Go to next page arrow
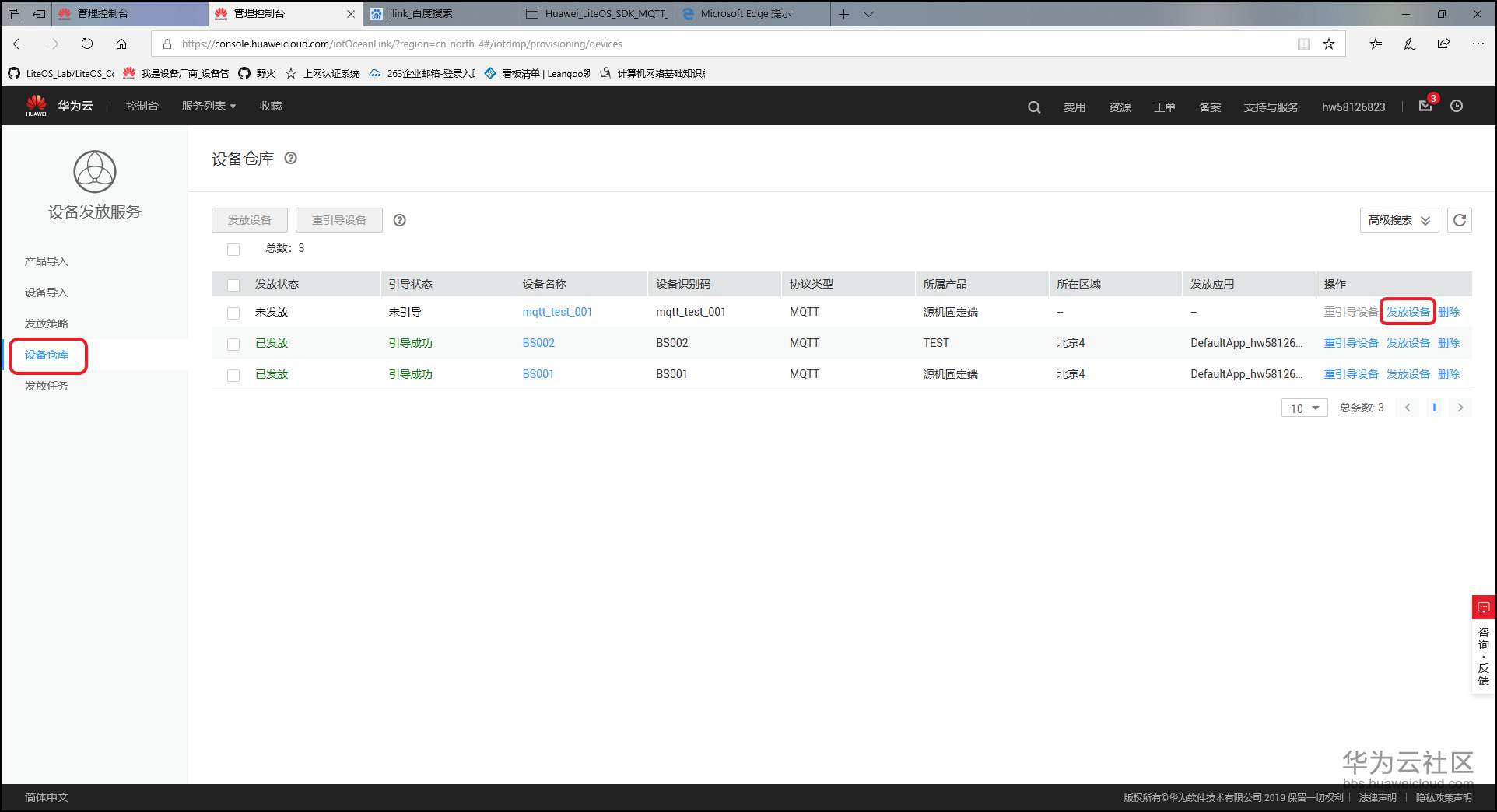This screenshot has height=812, width=1497. (1460, 408)
